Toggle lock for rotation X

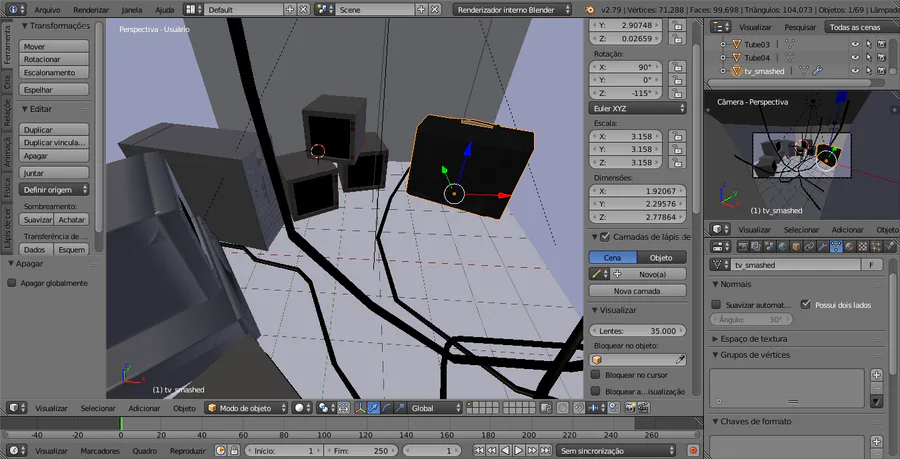coord(678,67)
